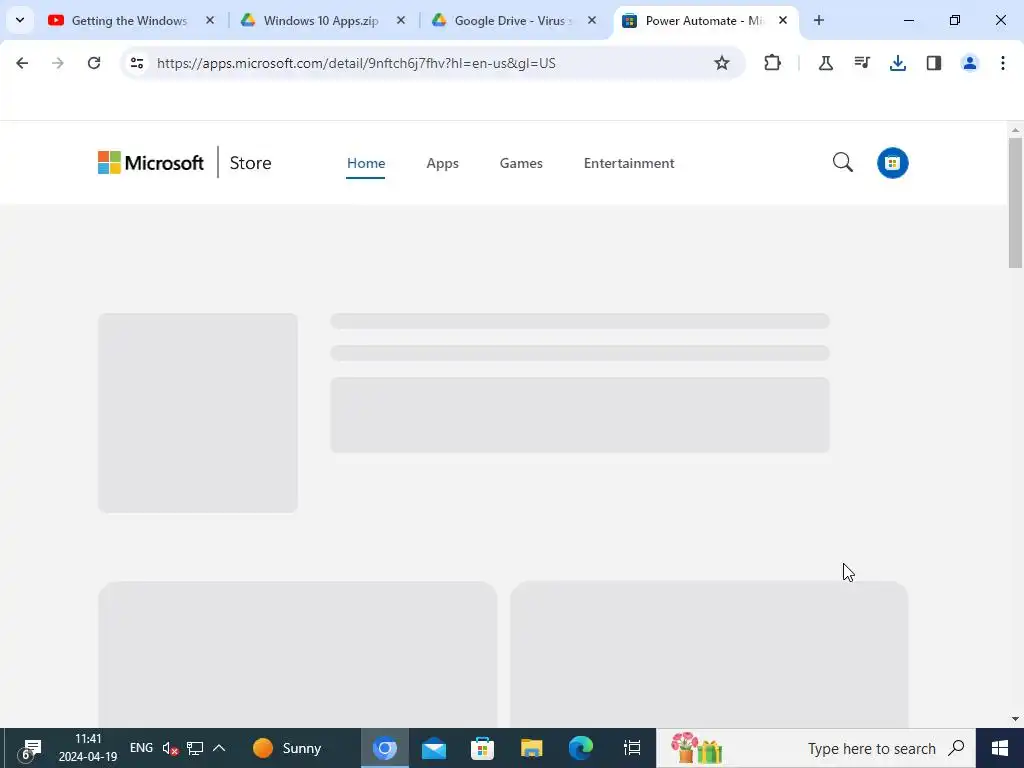The height and width of the screenshot is (768, 1024).
Task: Click the Type here to search box
Action: pyautogui.click(x=816, y=748)
